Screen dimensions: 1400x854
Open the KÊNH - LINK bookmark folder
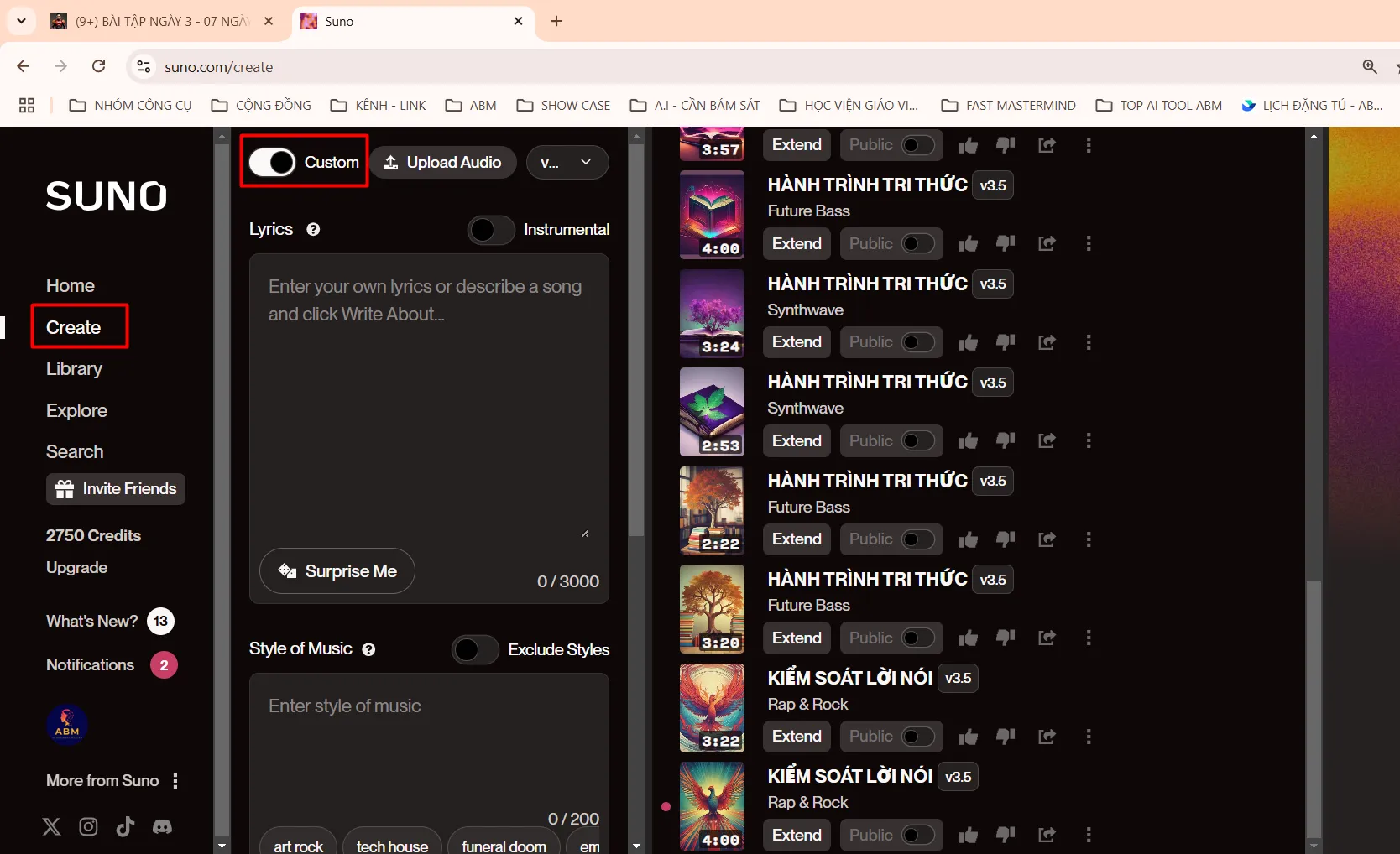point(379,105)
